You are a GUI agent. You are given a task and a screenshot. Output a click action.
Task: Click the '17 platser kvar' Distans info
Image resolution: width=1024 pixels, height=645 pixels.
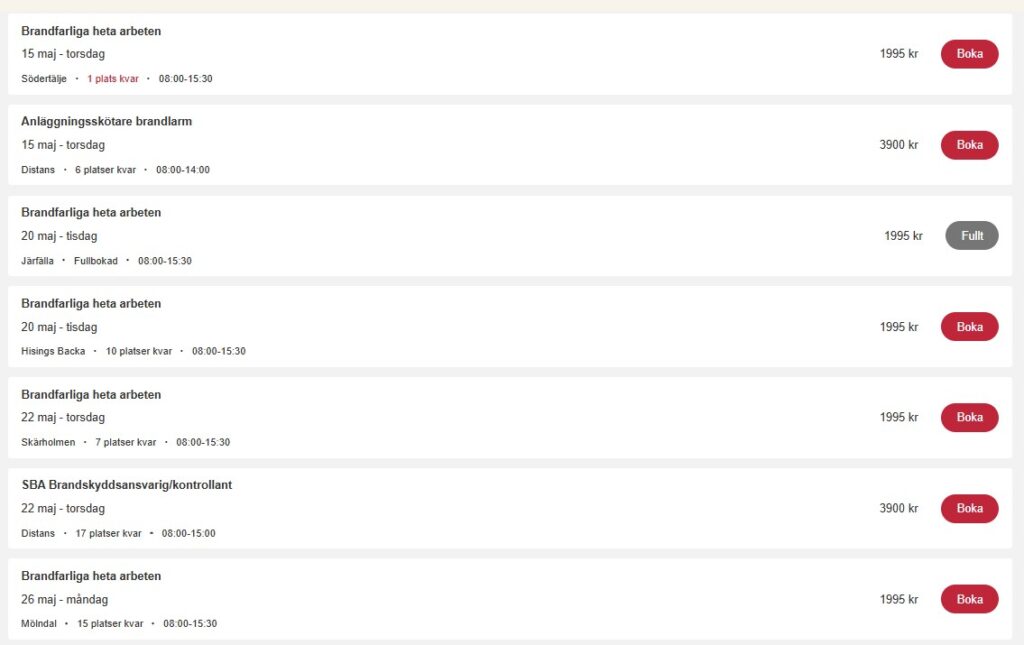(108, 533)
